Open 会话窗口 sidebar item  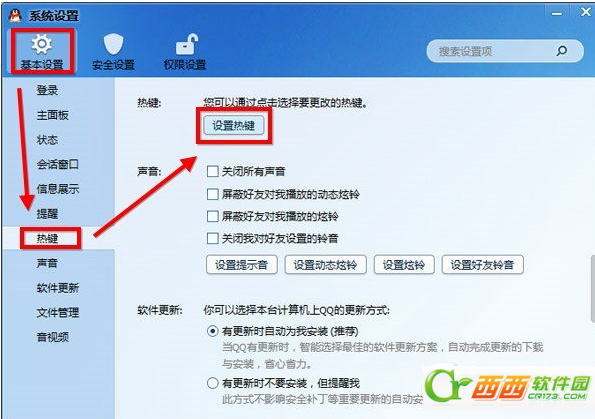tap(58, 164)
